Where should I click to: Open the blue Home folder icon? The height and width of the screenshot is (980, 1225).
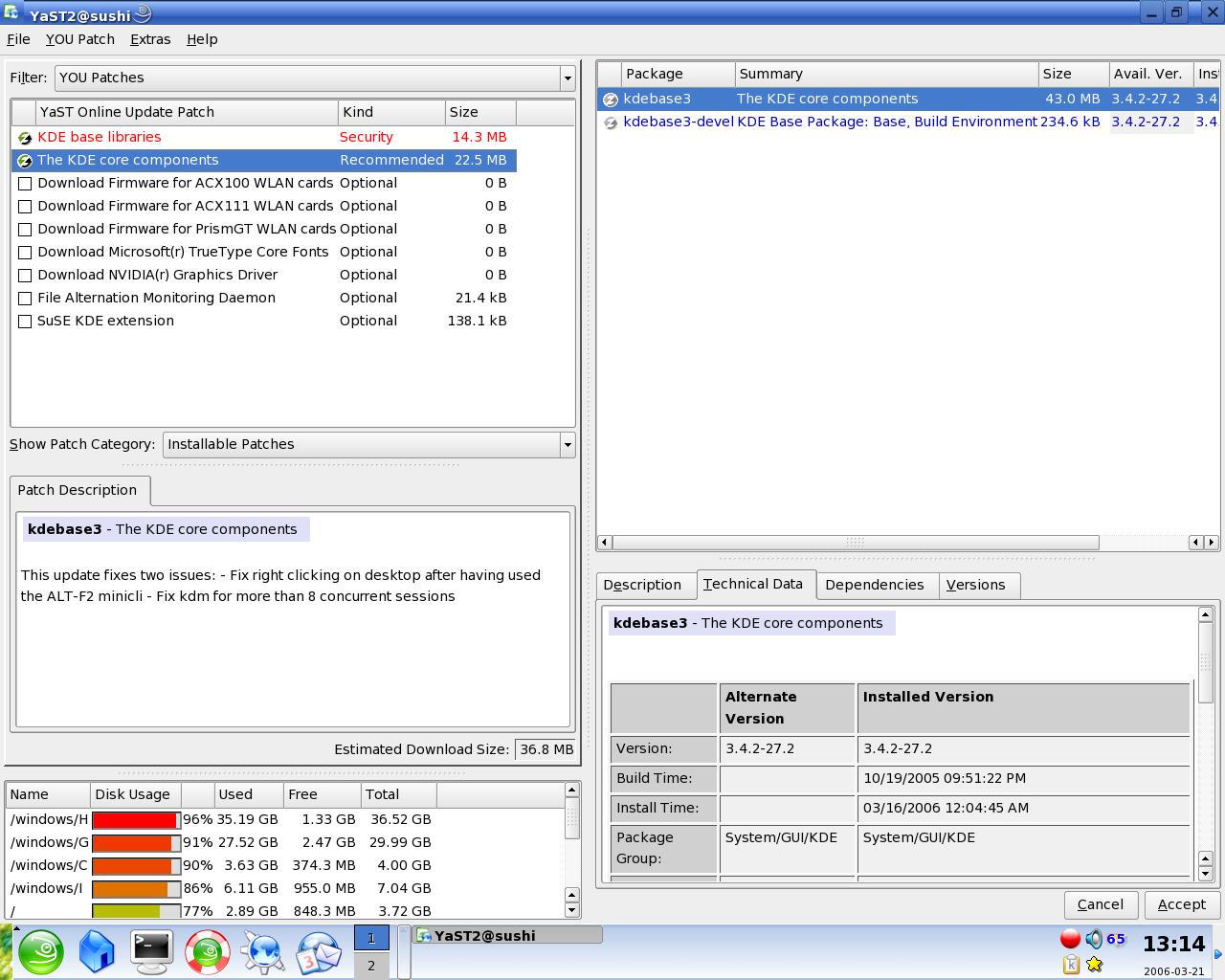[x=96, y=952]
